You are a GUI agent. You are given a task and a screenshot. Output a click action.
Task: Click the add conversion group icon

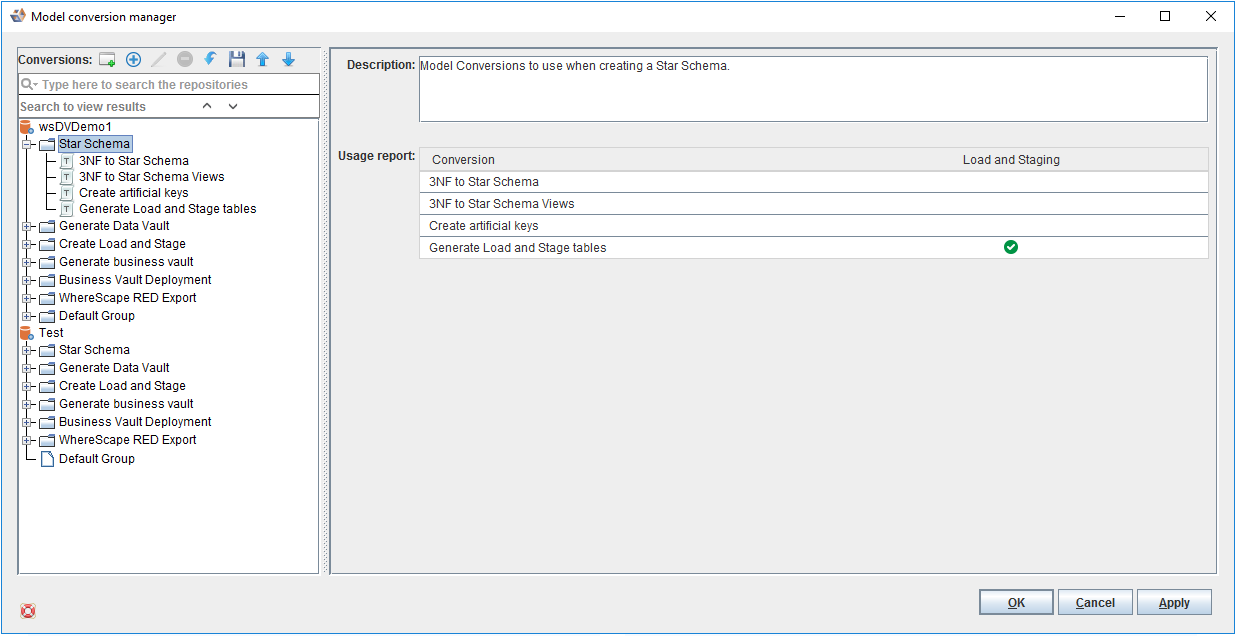pos(107,60)
